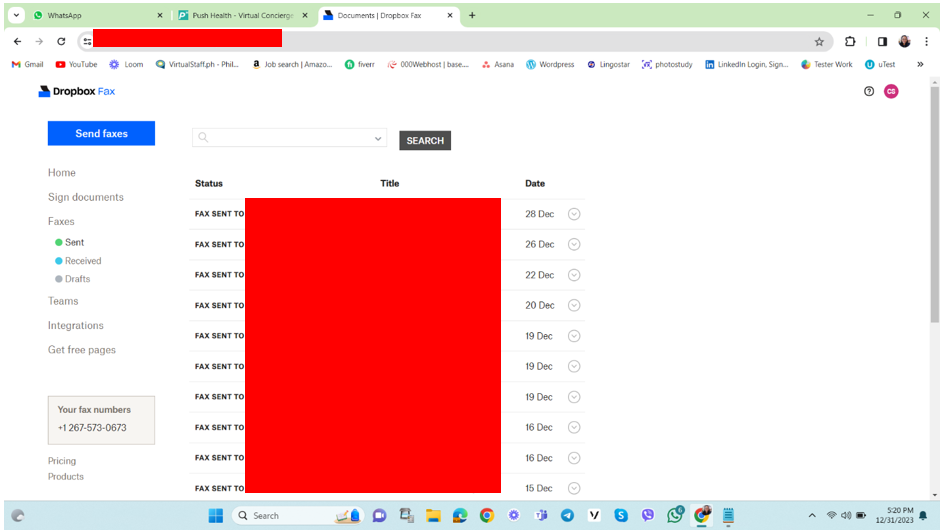Viewport: 945px width, 532px height.
Task: Open Wordpress bookmark
Action: point(550,64)
